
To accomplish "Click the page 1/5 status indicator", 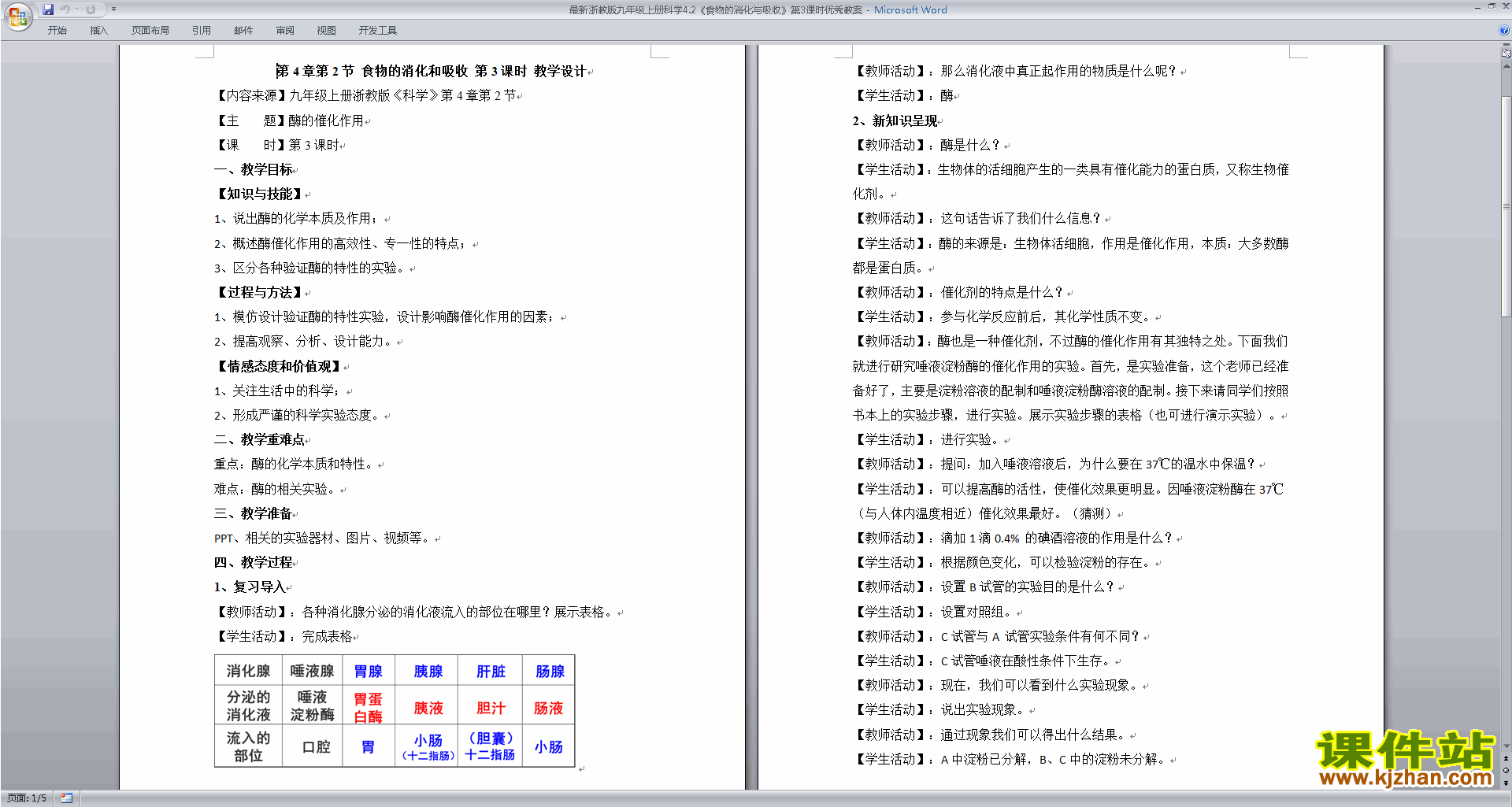I will (27, 798).
